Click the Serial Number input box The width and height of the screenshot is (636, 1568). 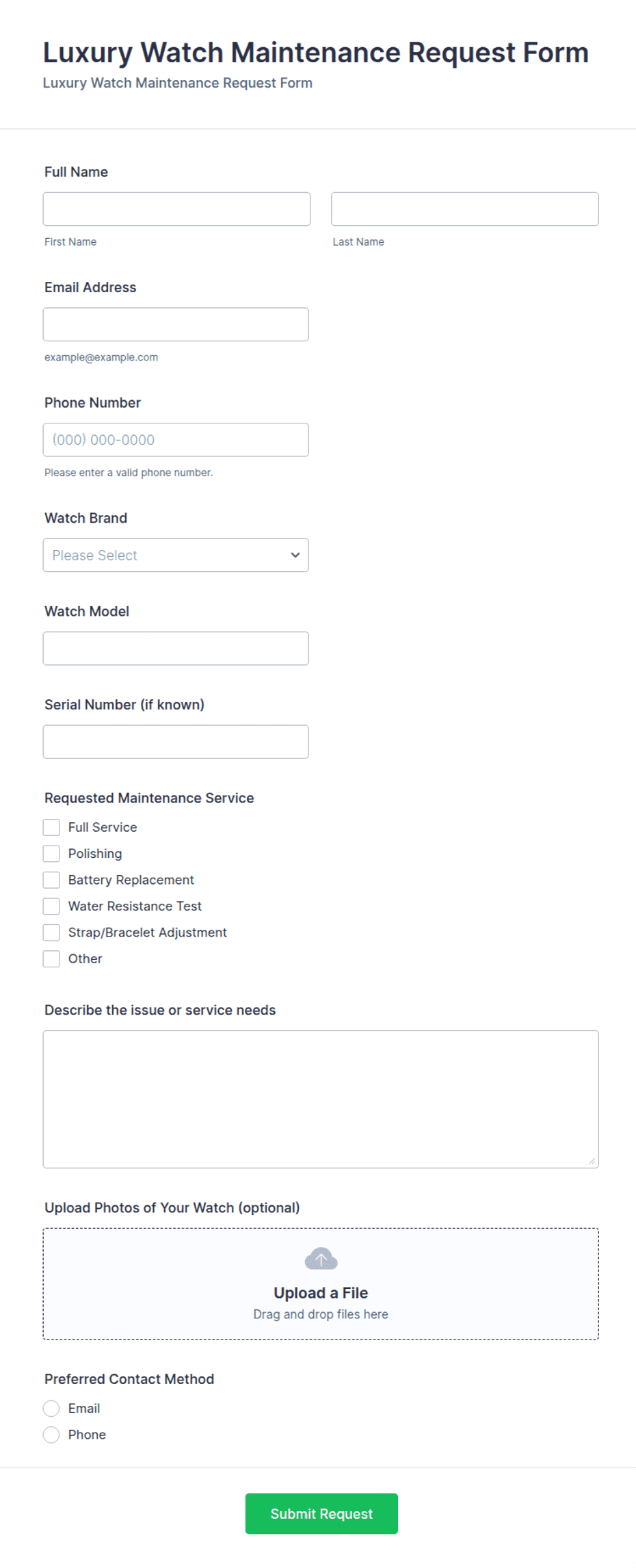(176, 742)
